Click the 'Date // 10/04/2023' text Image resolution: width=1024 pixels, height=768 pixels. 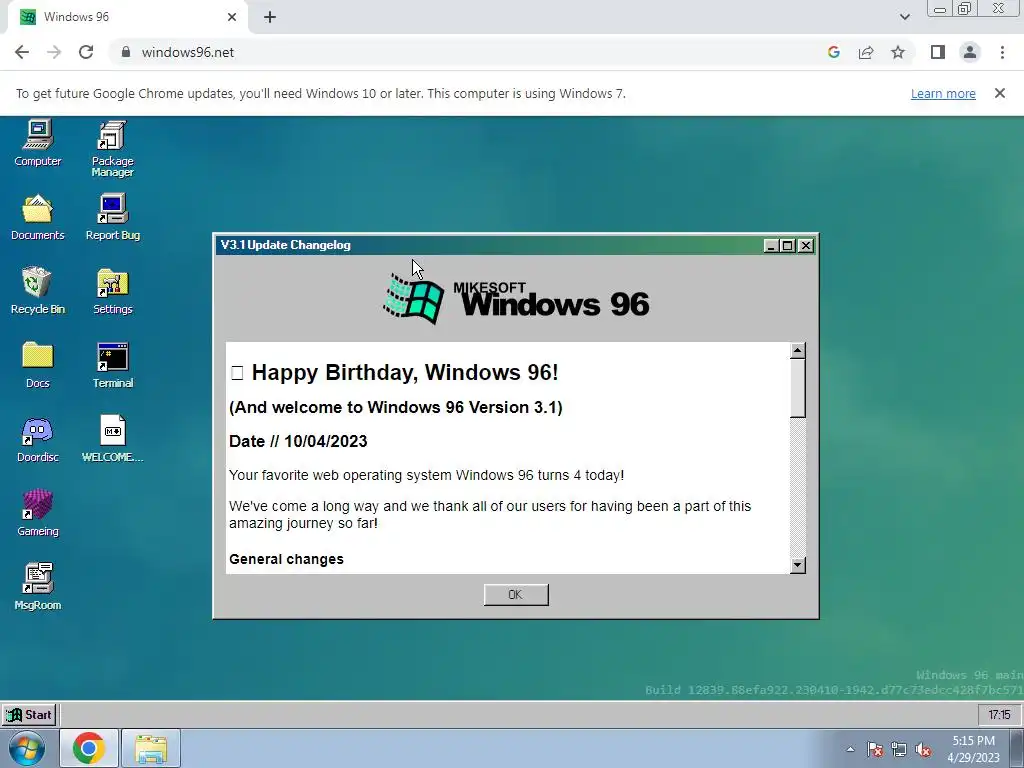coord(298,441)
